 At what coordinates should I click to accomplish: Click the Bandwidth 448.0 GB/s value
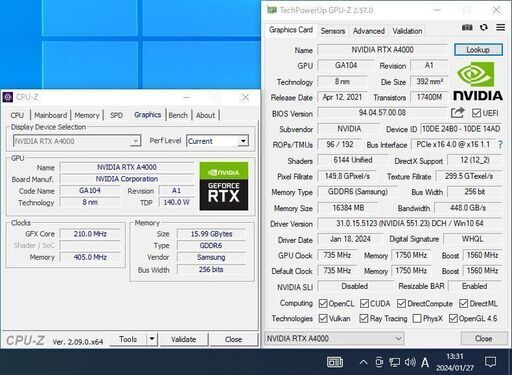pos(468,208)
